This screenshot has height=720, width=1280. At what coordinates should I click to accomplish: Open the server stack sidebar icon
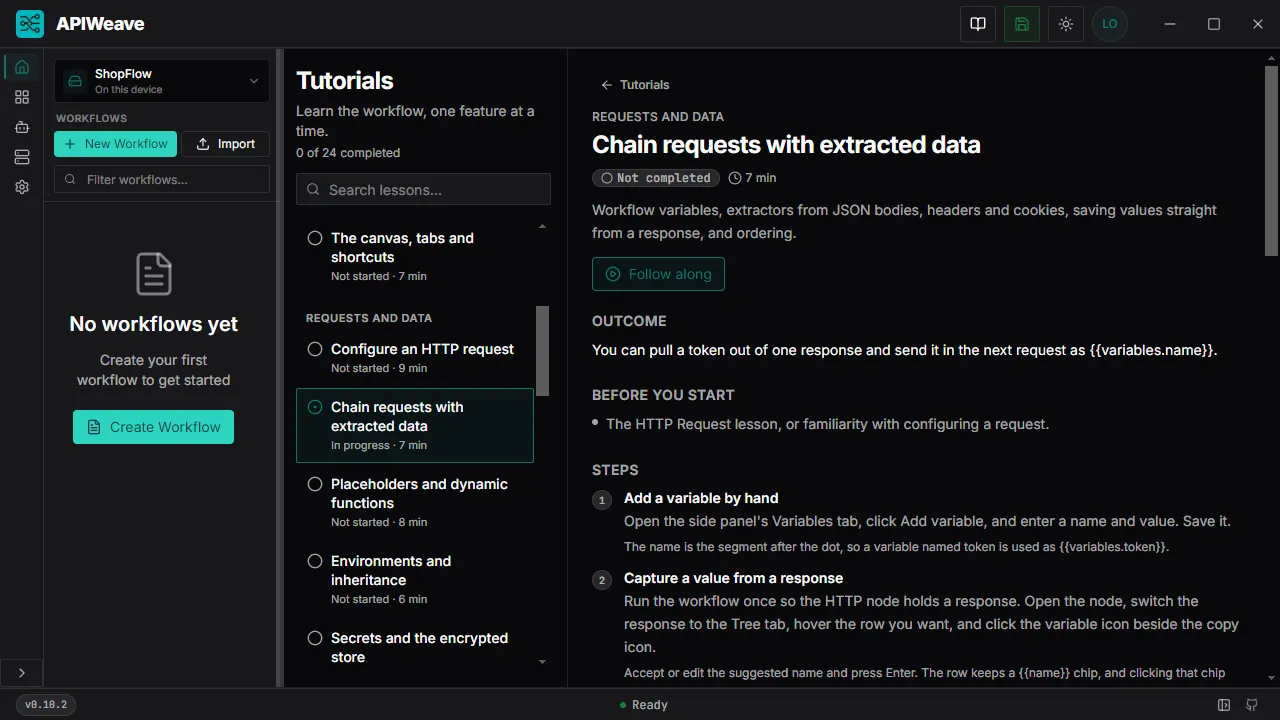point(22,157)
